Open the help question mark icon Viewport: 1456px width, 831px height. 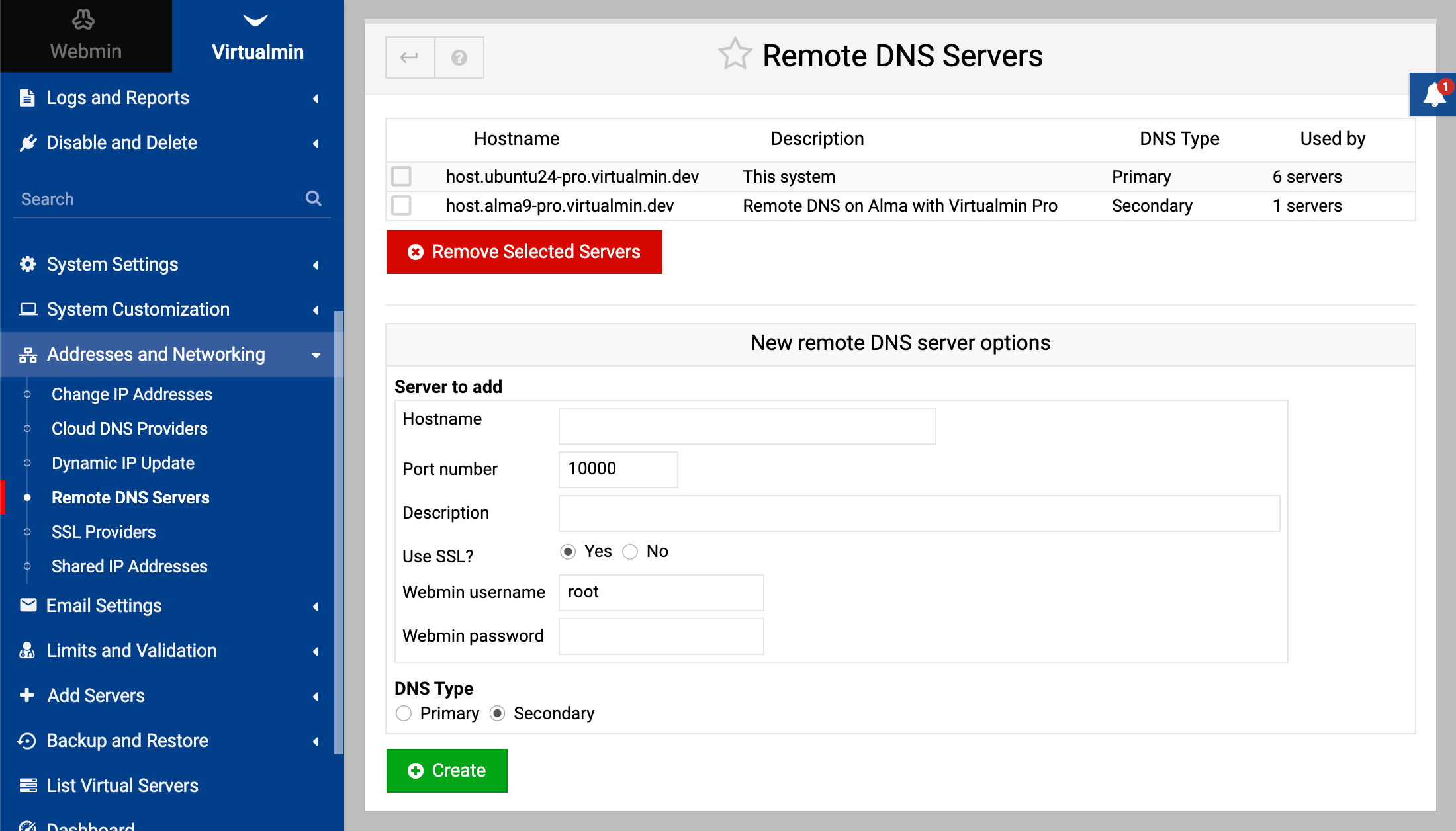click(459, 58)
